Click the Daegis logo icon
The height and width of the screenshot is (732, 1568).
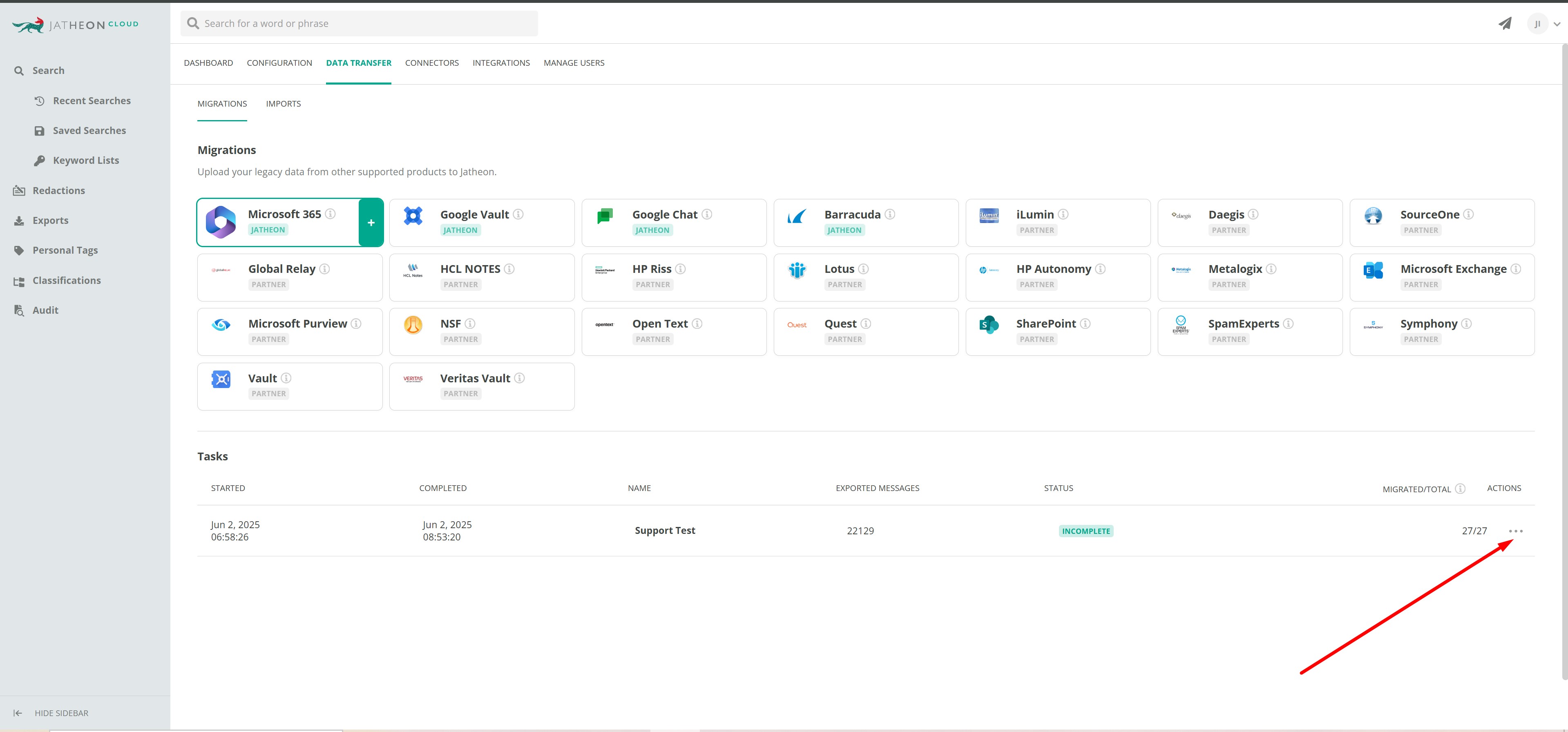pyautogui.click(x=1181, y=215)
